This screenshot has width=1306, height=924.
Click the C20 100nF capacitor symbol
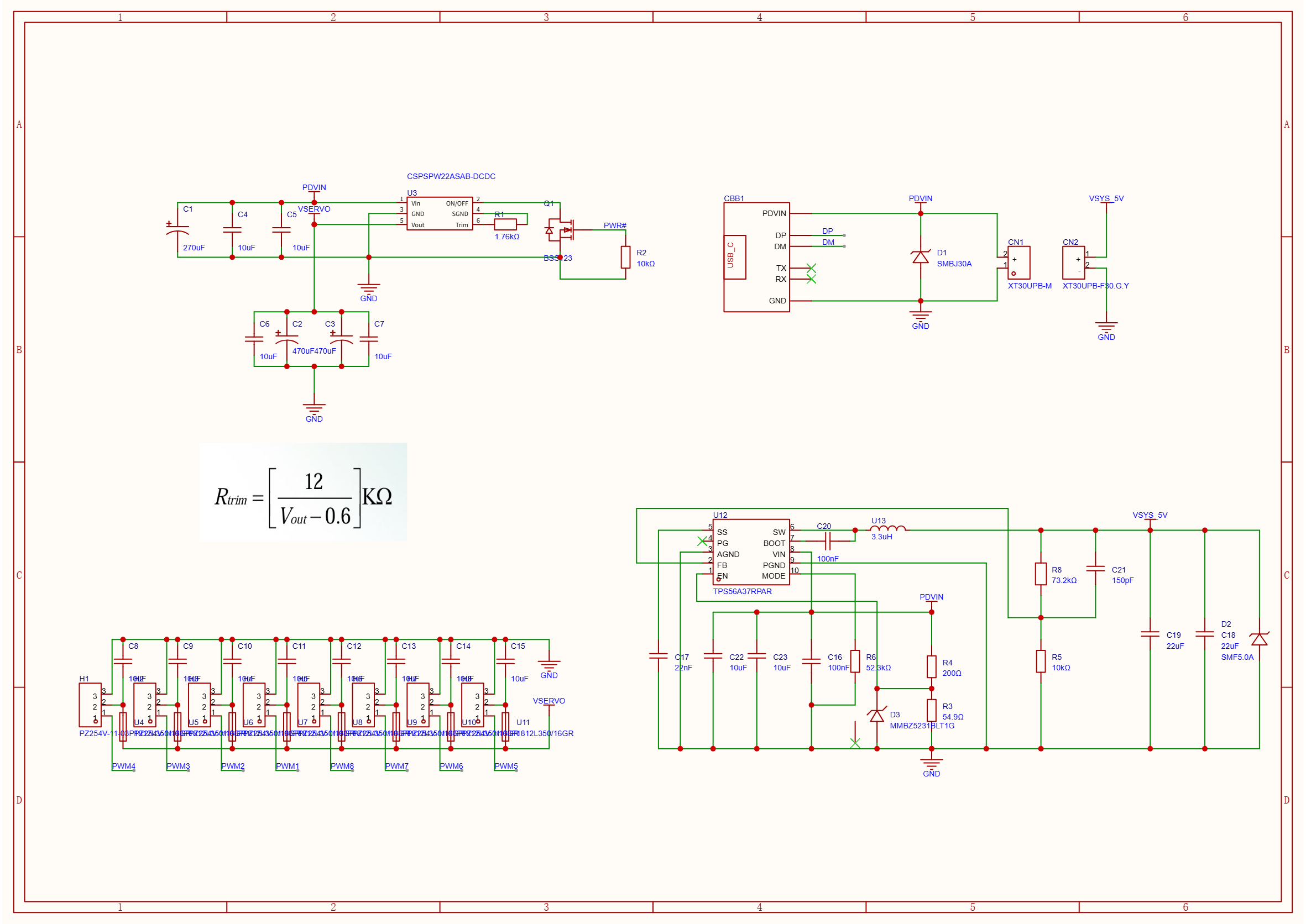(x=828, y=540)
